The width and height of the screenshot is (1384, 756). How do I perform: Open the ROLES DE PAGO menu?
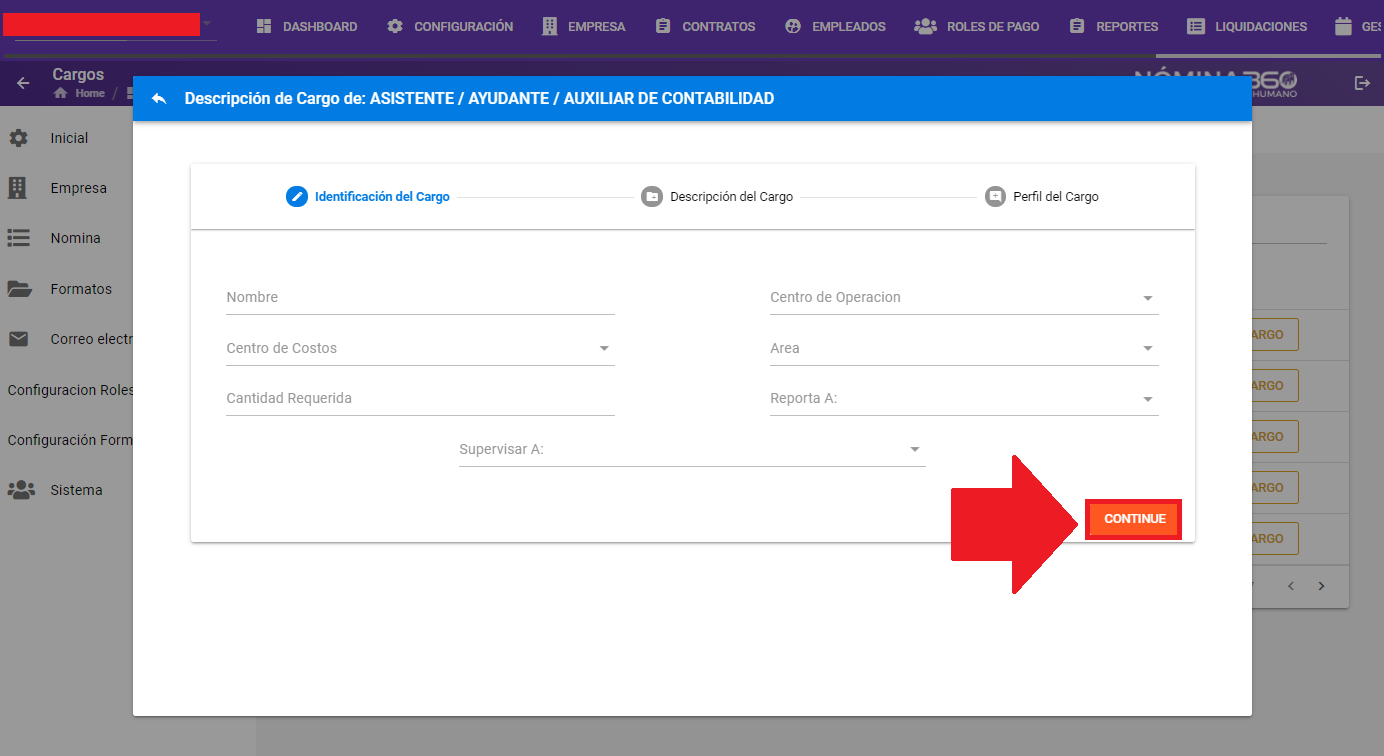[x=977, y=27]
